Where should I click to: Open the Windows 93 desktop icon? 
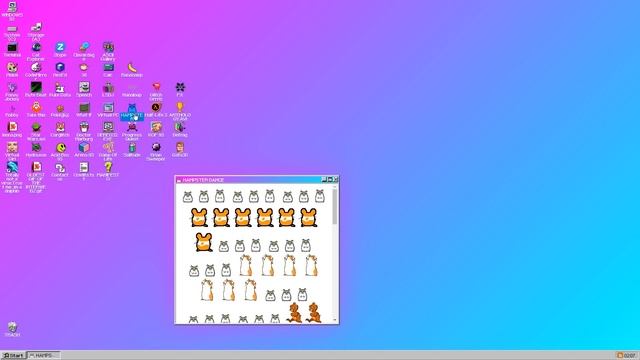pos(12,11)
